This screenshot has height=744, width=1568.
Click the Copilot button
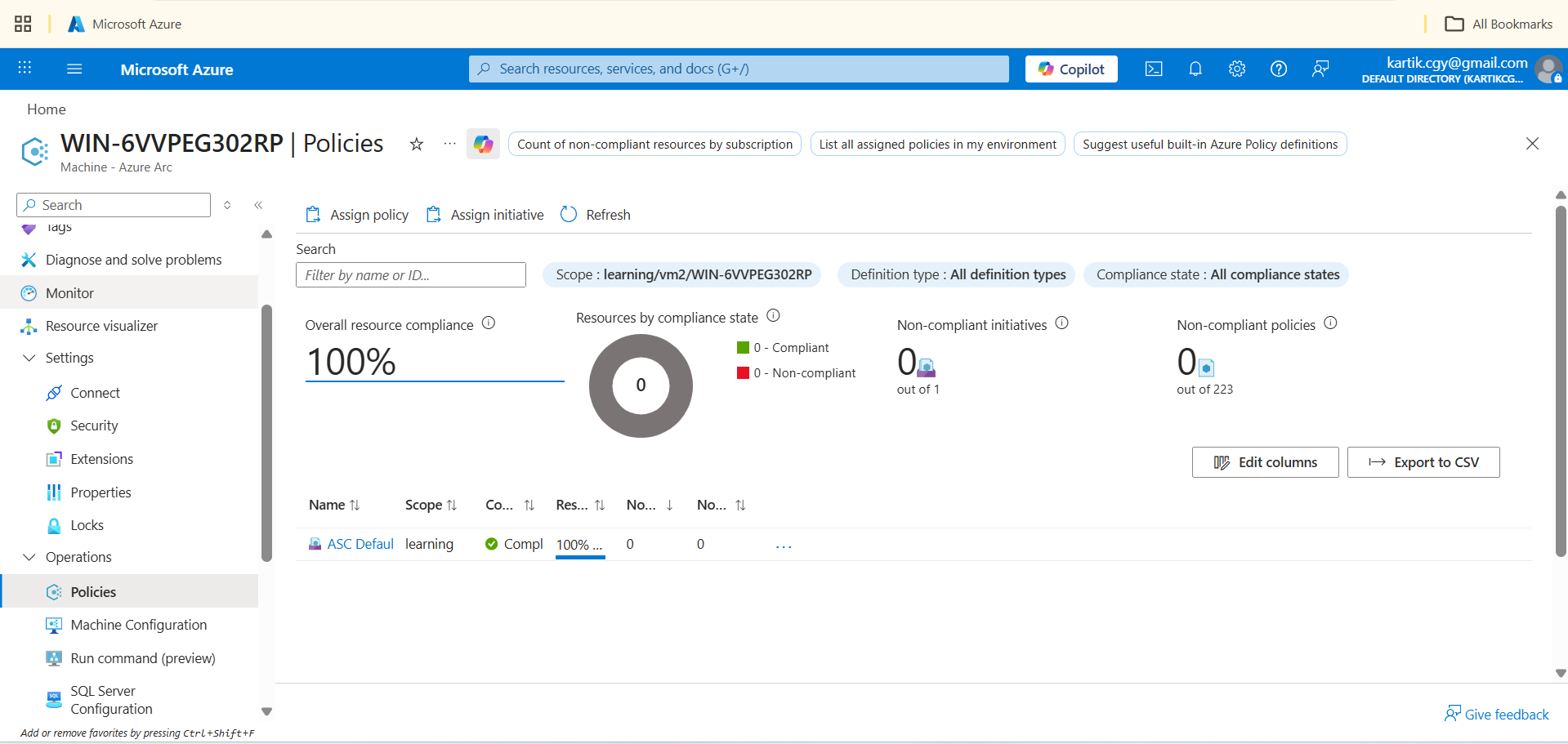pos(1071,69)
